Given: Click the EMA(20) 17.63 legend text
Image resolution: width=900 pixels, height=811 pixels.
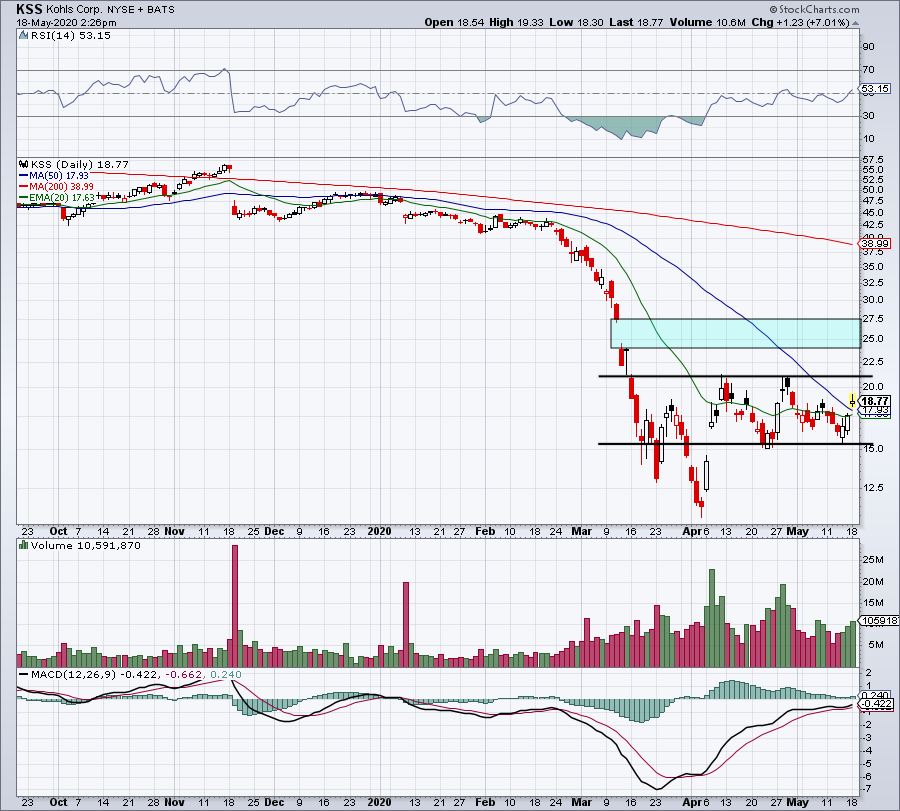Looking at the screenshot, I should (62, 197).
